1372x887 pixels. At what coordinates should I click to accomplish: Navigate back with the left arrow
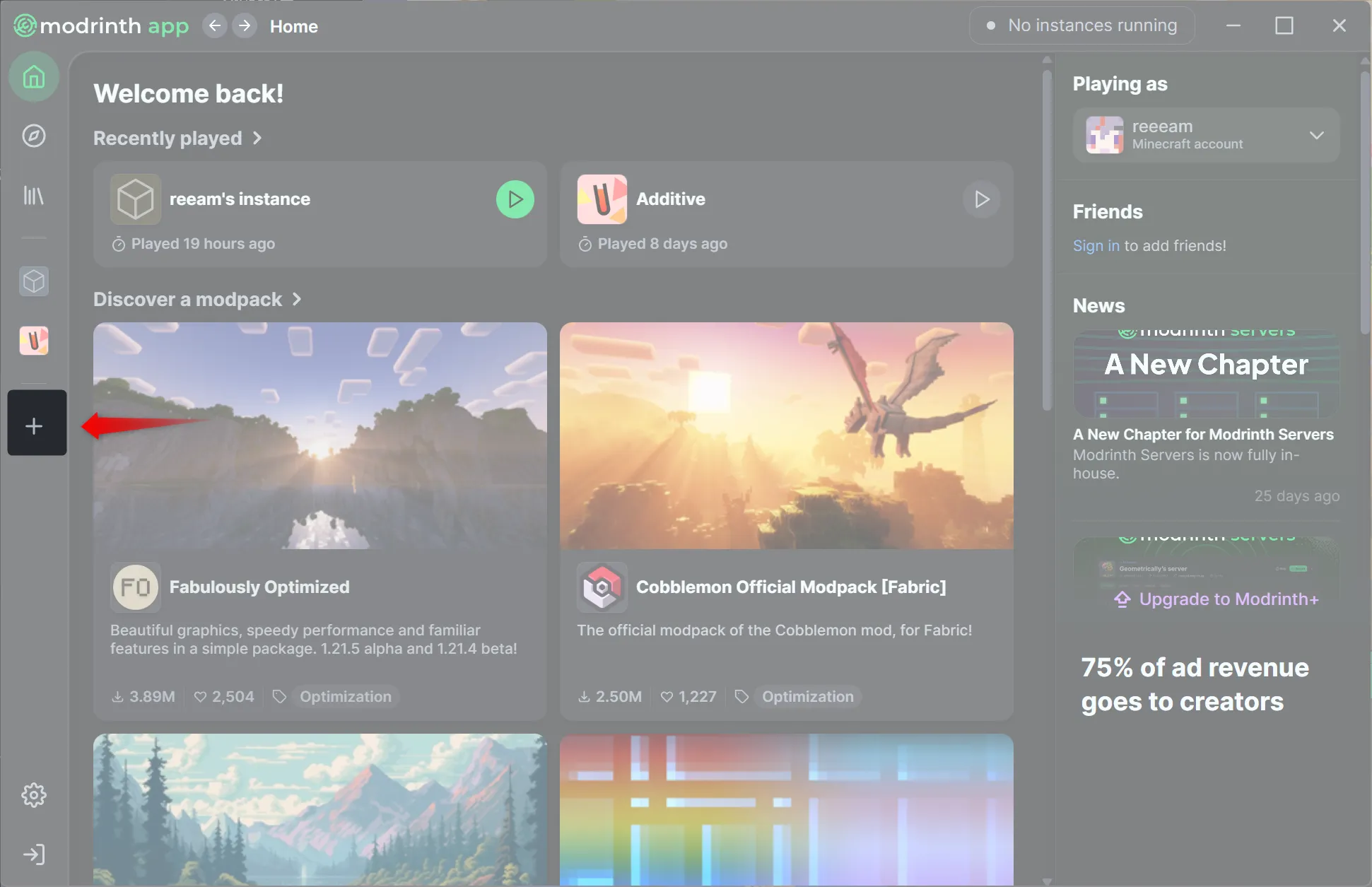(x=215, y=26)
